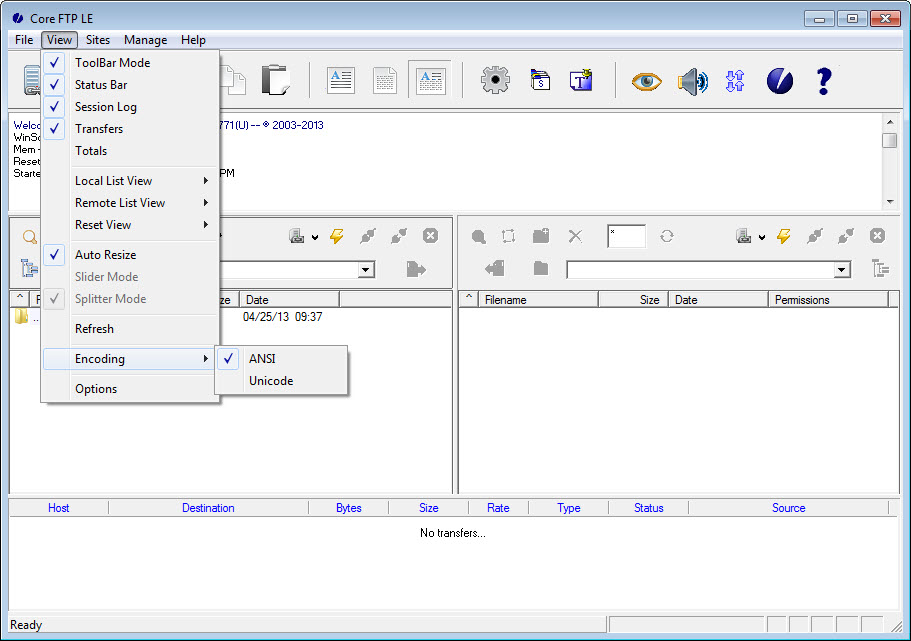Screen dimensions: 911x641
Task: Open help with the blue question mark icon
Action: [x=824, y=81]
